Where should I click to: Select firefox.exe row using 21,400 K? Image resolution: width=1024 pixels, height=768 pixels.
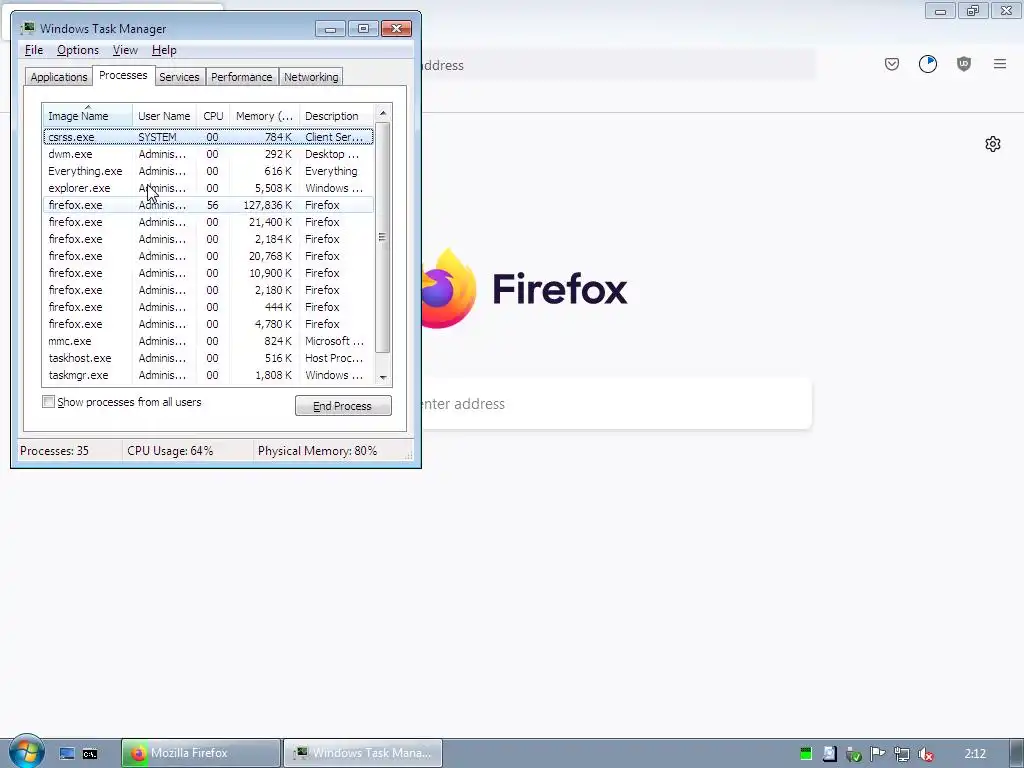click(208, 222)
